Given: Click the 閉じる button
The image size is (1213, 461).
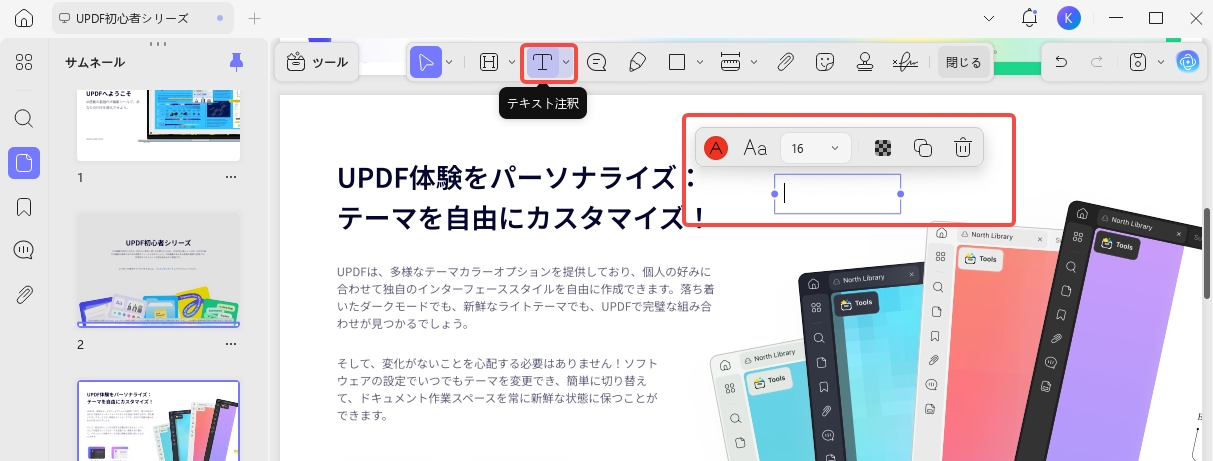Looking at the screenshot, I should [x=965, y=62].
